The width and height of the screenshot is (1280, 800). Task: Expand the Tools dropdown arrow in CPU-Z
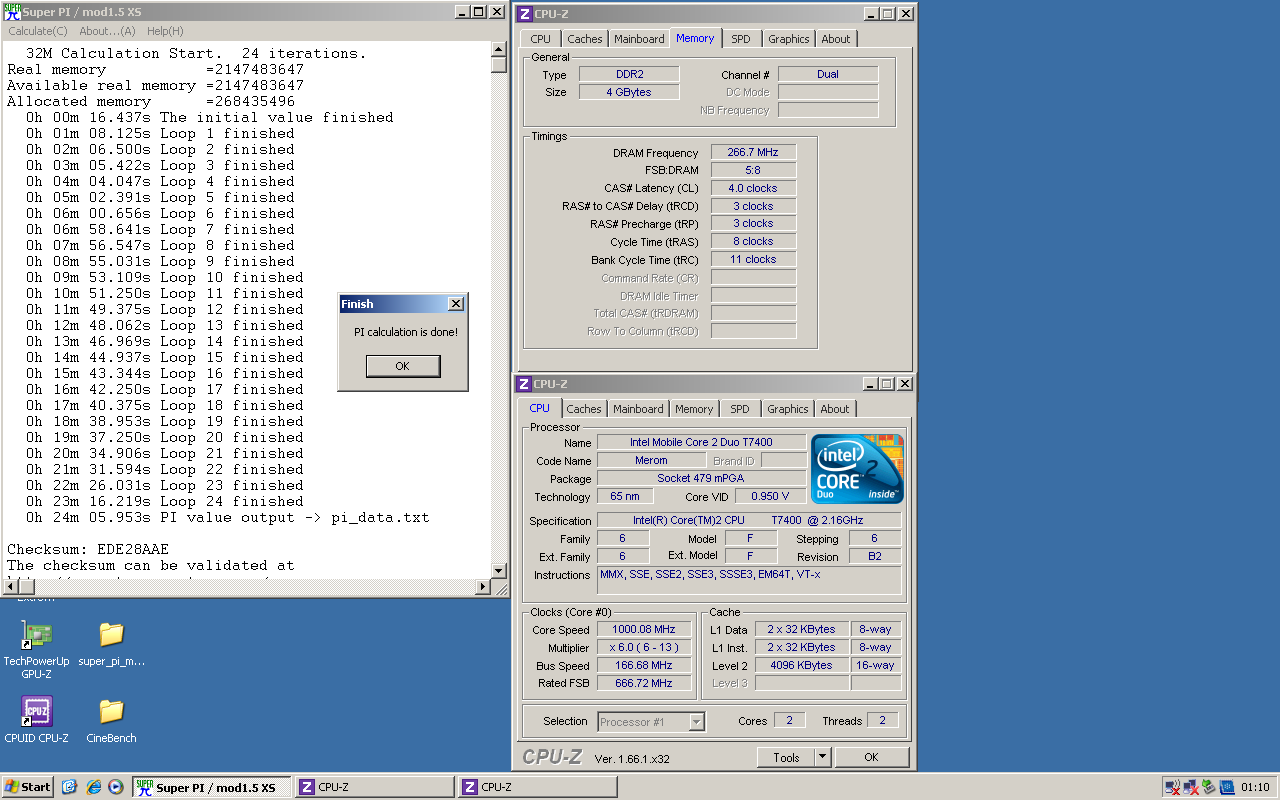[822, 757]
